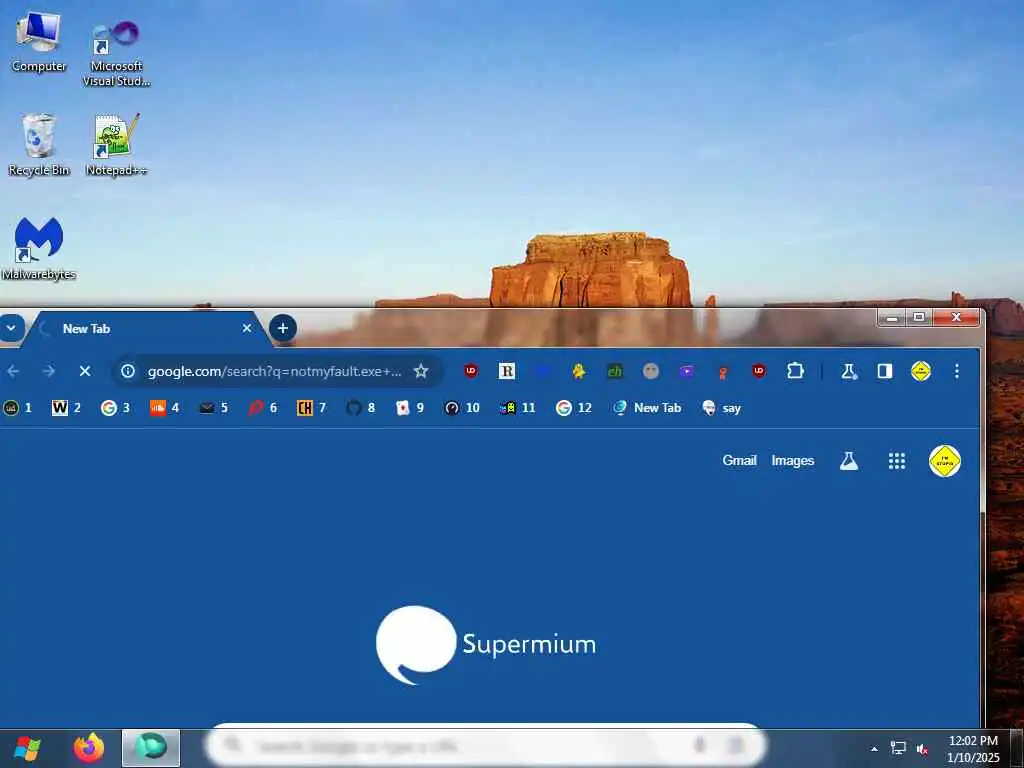The image size is (1024, 768).
Task: Open the 'say' bookmark
Action: [722, 408]
